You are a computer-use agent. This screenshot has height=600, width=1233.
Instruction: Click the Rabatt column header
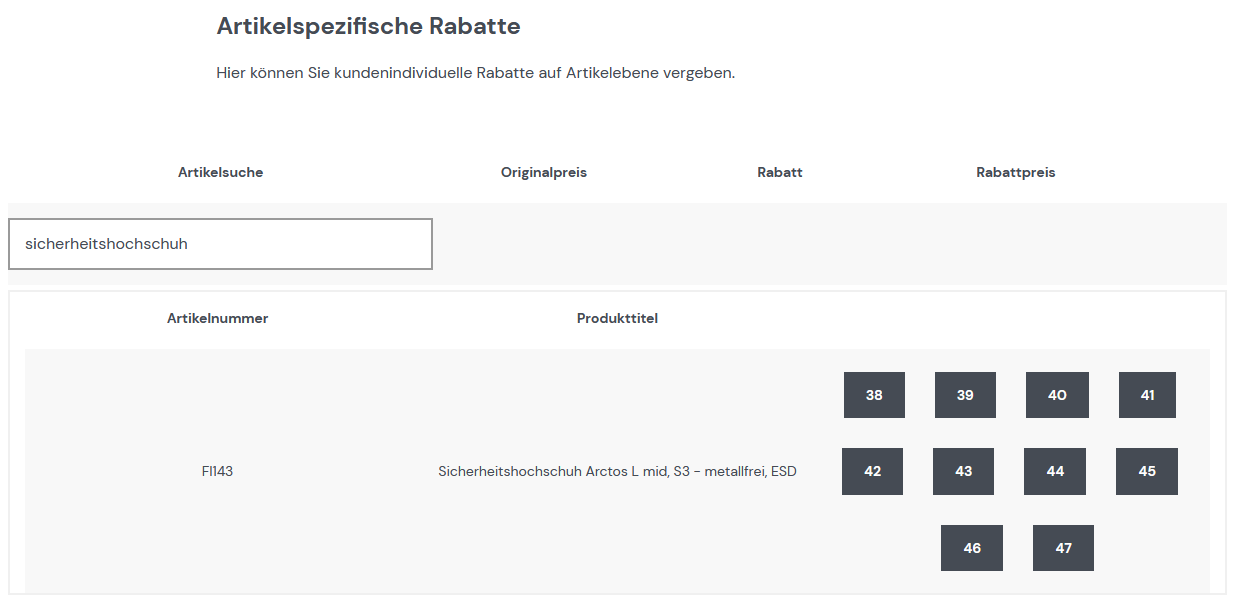point(780,172)
